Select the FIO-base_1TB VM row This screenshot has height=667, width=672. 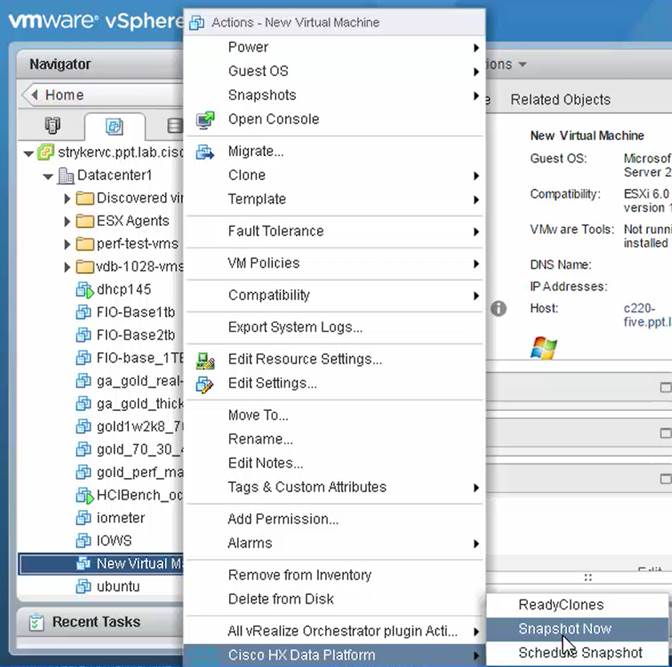[x=101, y=358]
